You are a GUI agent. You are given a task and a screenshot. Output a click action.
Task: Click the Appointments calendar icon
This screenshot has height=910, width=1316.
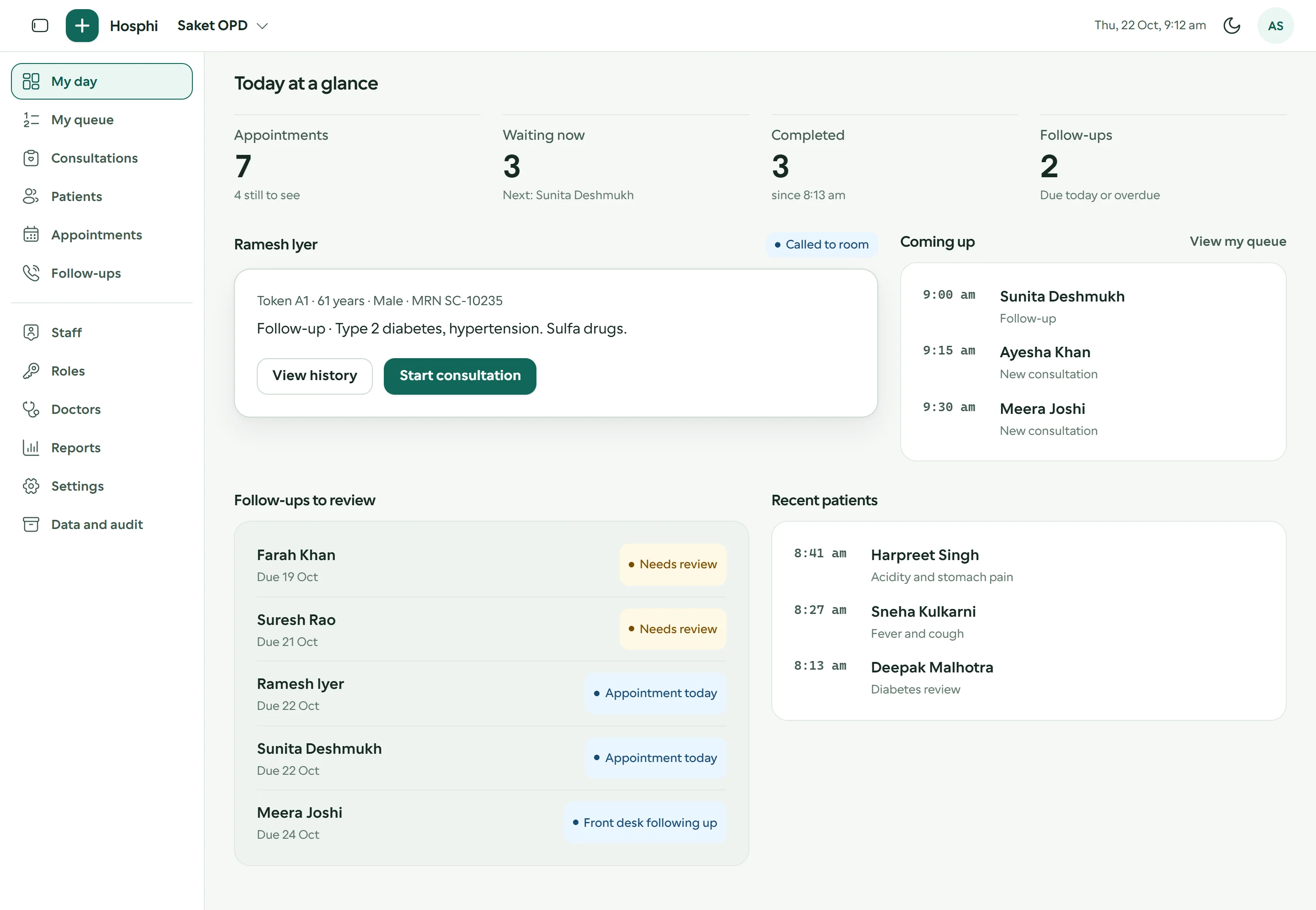point(31,234)
